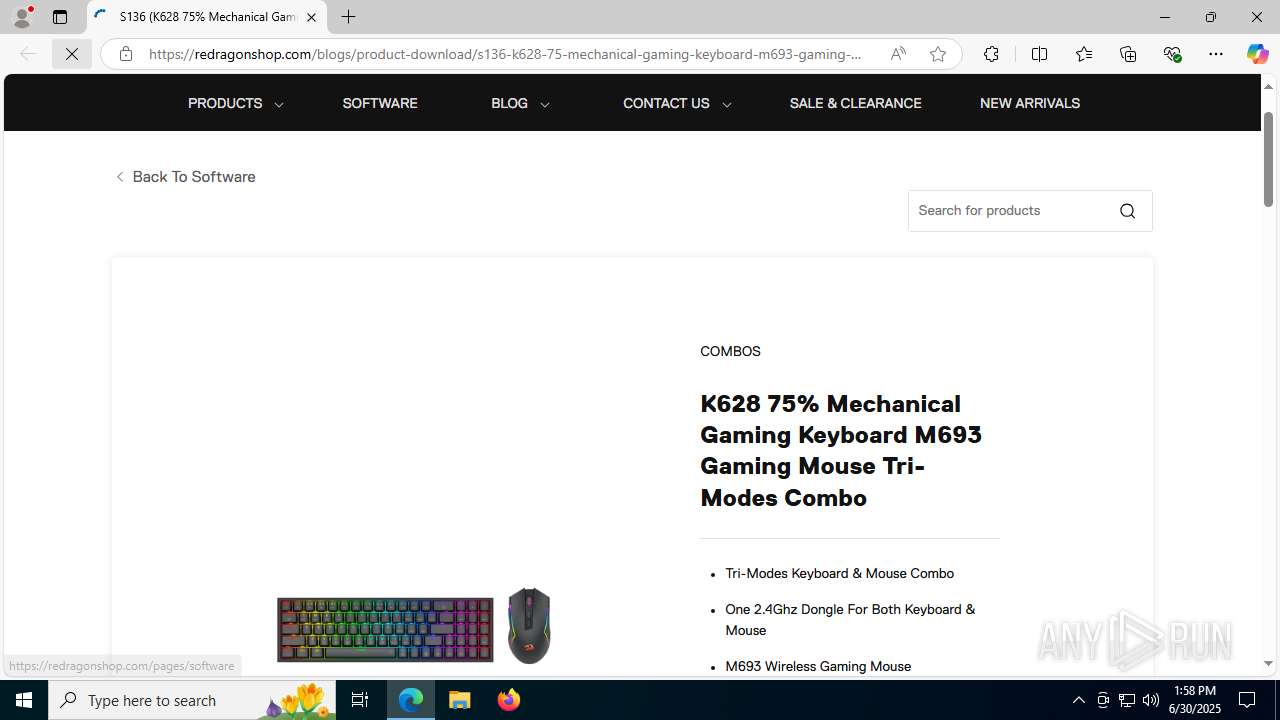Image resolution: width=1280 pixels, height=720 pixels.
Task: Expand the BLOG menu
Action: [520, 103]
